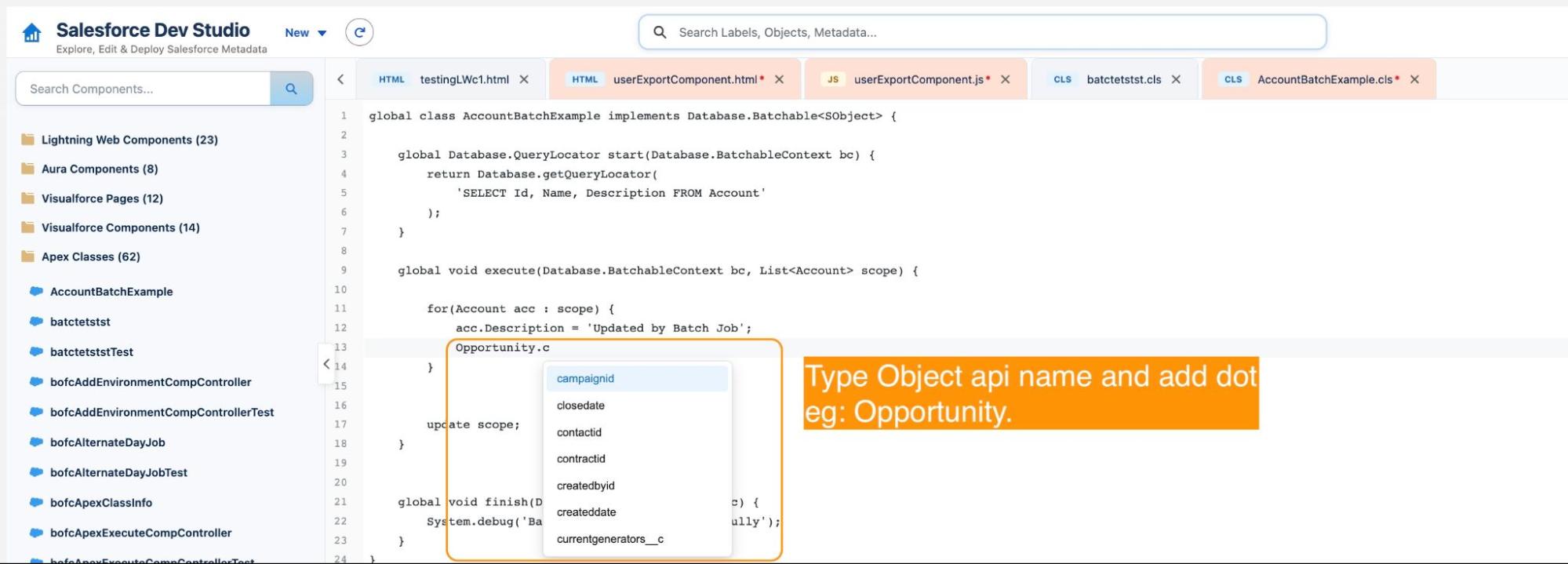This screenshot has height=564, width=1568.
Task: Open batctetststTest class
Action: coord(92,351)
